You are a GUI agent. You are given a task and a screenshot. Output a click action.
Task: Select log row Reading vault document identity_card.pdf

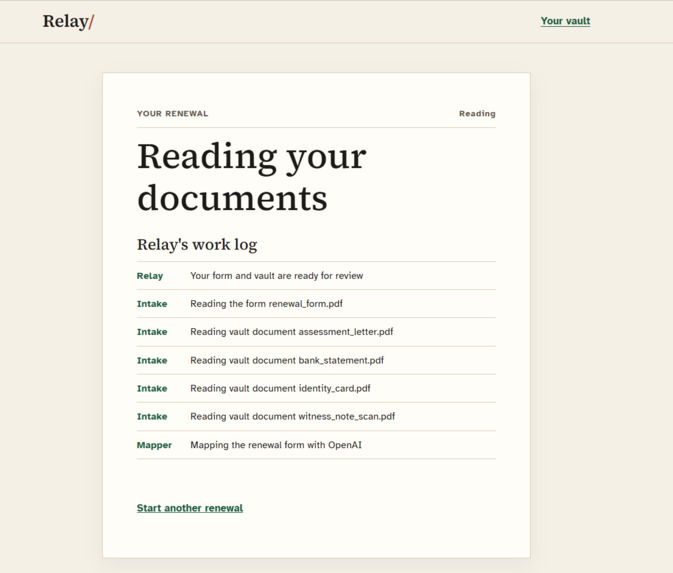316,388
